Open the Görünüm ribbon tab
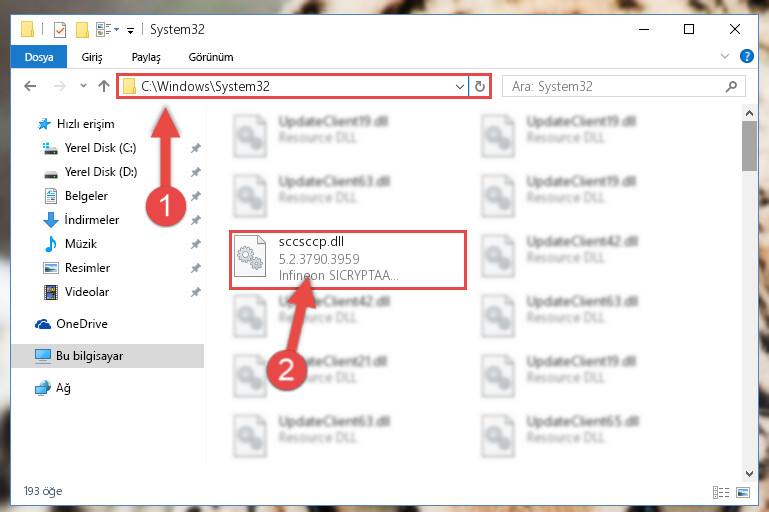 (x=211, y=57)
